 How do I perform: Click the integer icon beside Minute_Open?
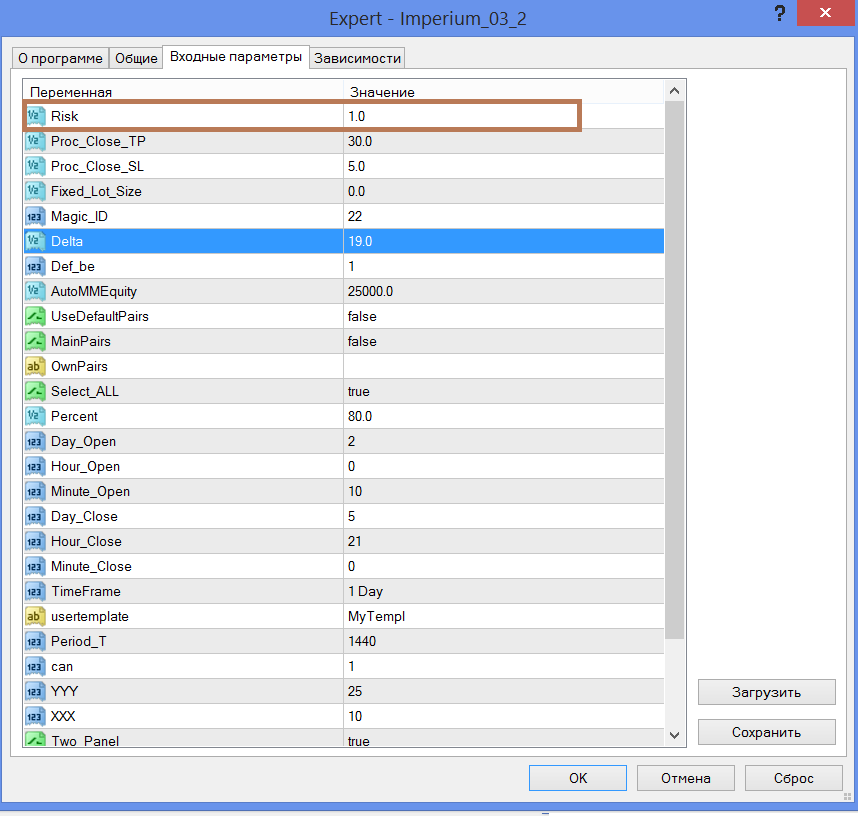[35, 491]
